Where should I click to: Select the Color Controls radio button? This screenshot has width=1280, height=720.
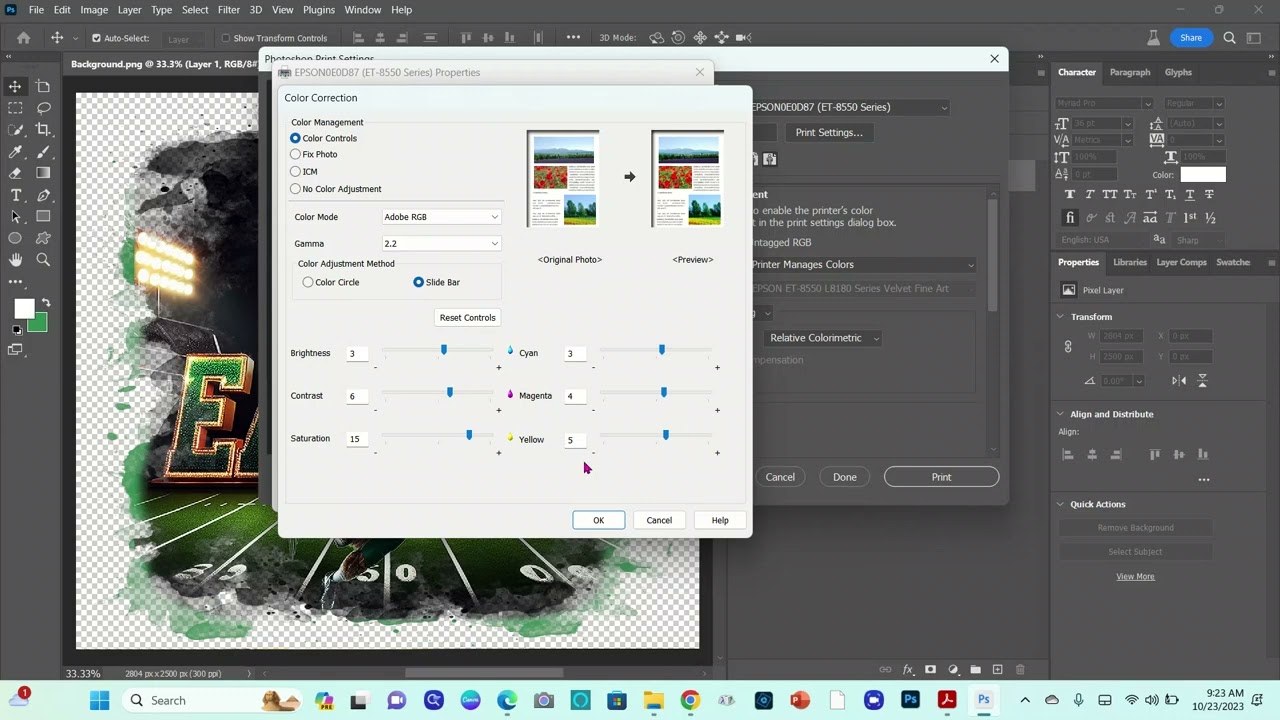(x=295, y=138)
